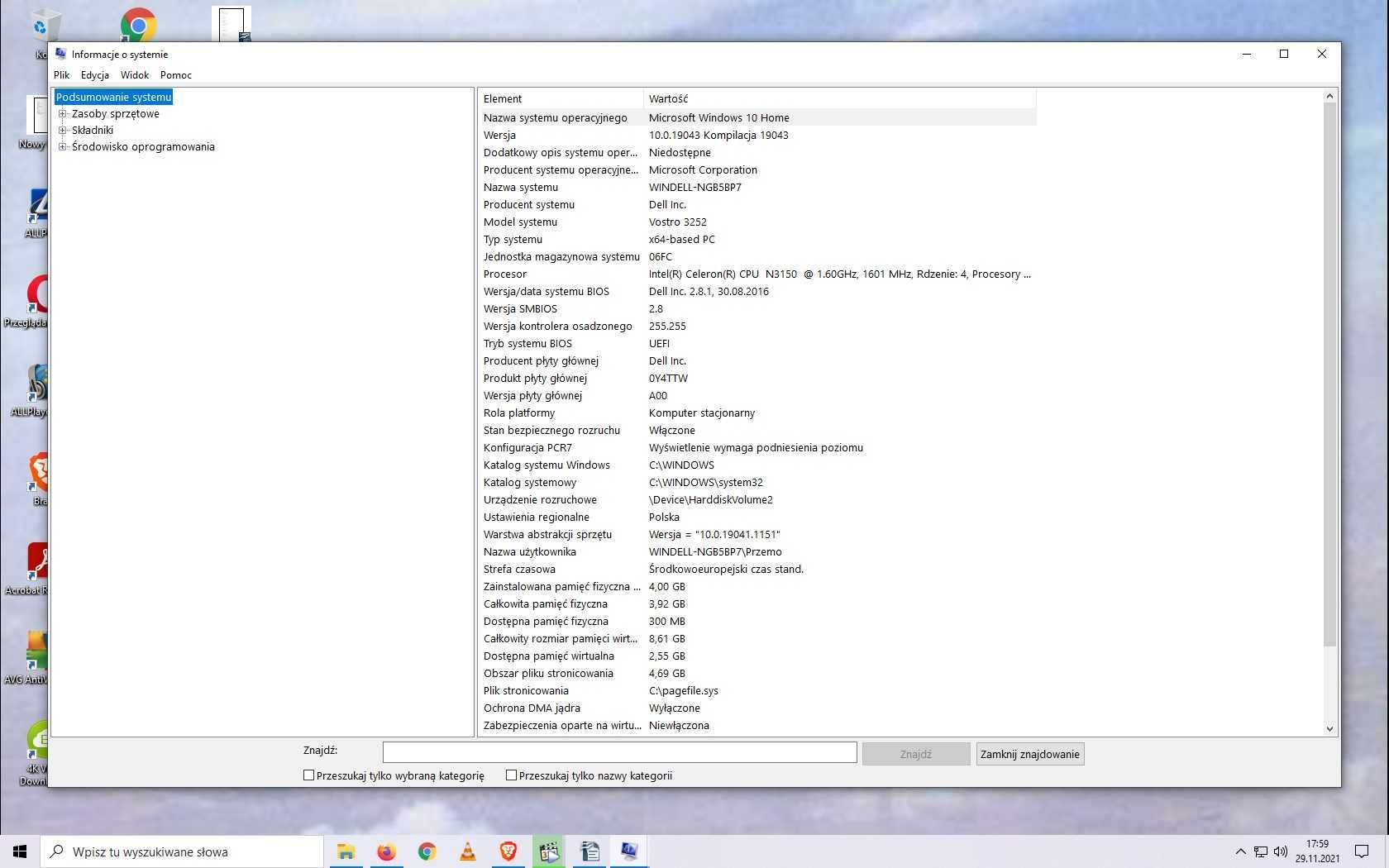Click the disabled Znajdź button

tap(916, 754)
